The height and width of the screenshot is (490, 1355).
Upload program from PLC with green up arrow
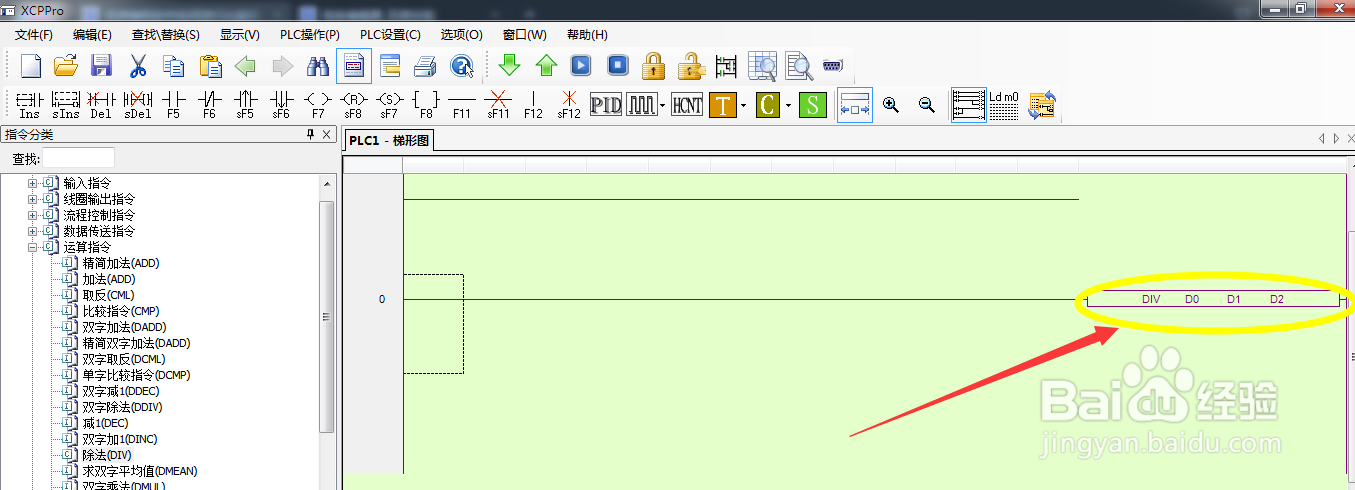[546, 66]
